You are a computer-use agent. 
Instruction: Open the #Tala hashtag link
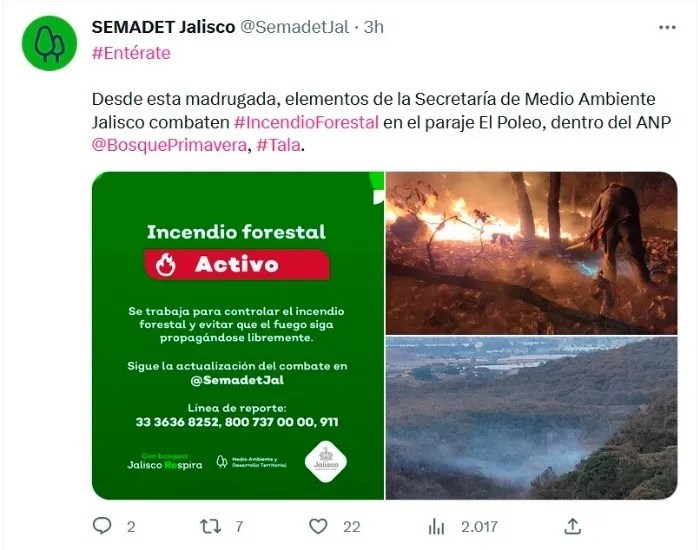coord(279,145)
